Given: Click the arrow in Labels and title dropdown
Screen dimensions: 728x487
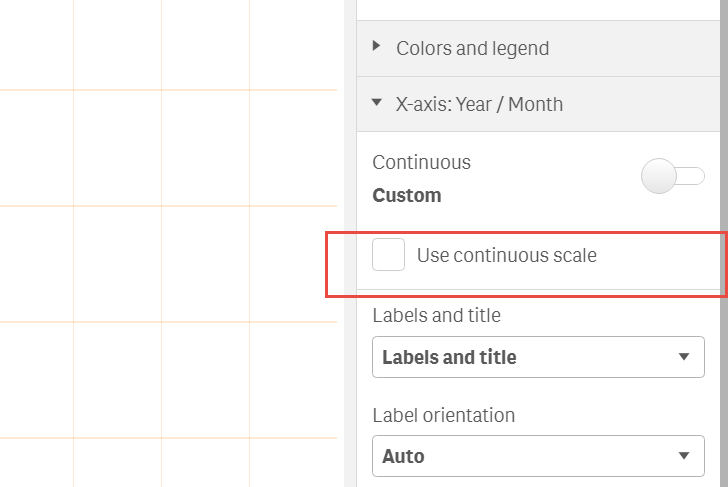Looking at the screenshot, I should click(x=684, y=357).
